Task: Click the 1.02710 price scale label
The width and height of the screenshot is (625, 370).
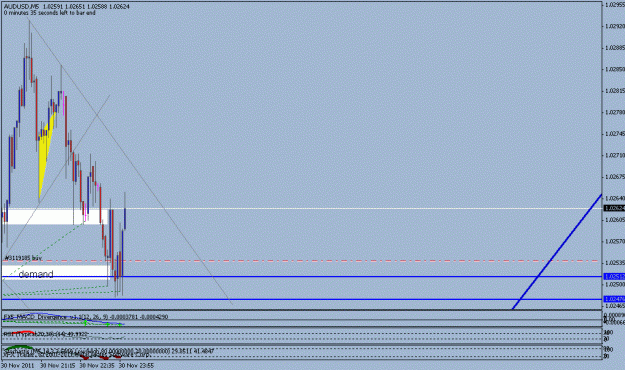Action: pos(615,155)
